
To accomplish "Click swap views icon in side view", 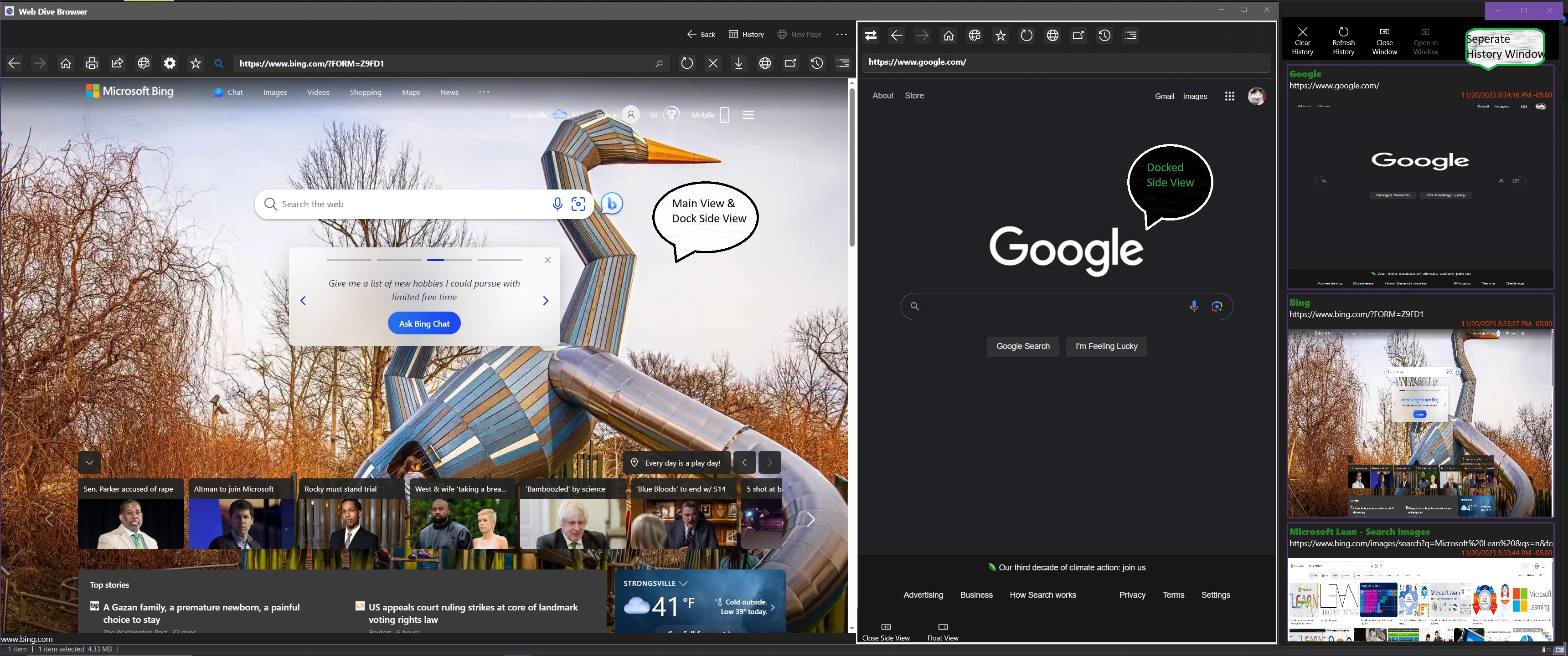I will [x=871, y=35].
